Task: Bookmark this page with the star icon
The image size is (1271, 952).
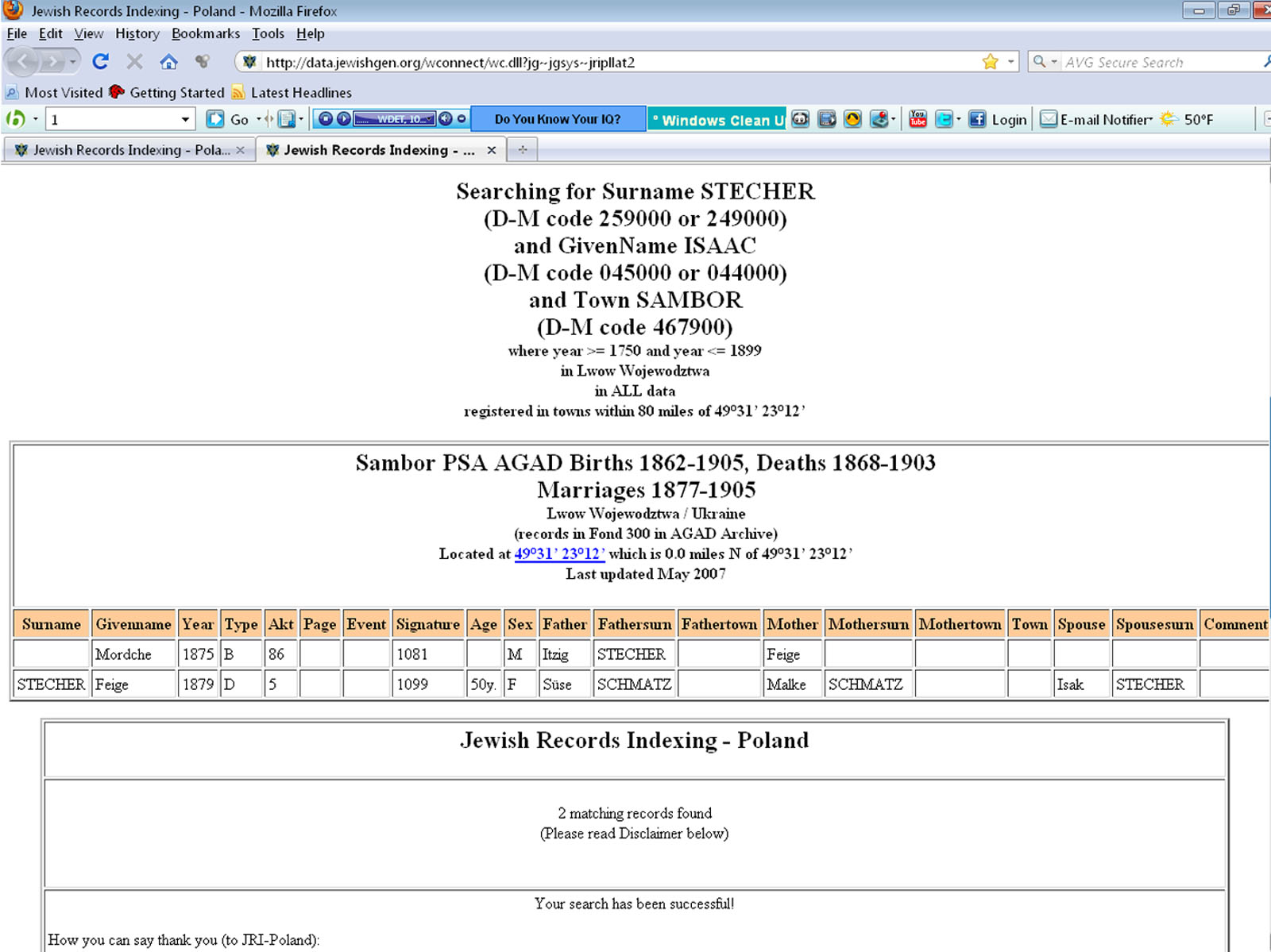Action: 990,62
